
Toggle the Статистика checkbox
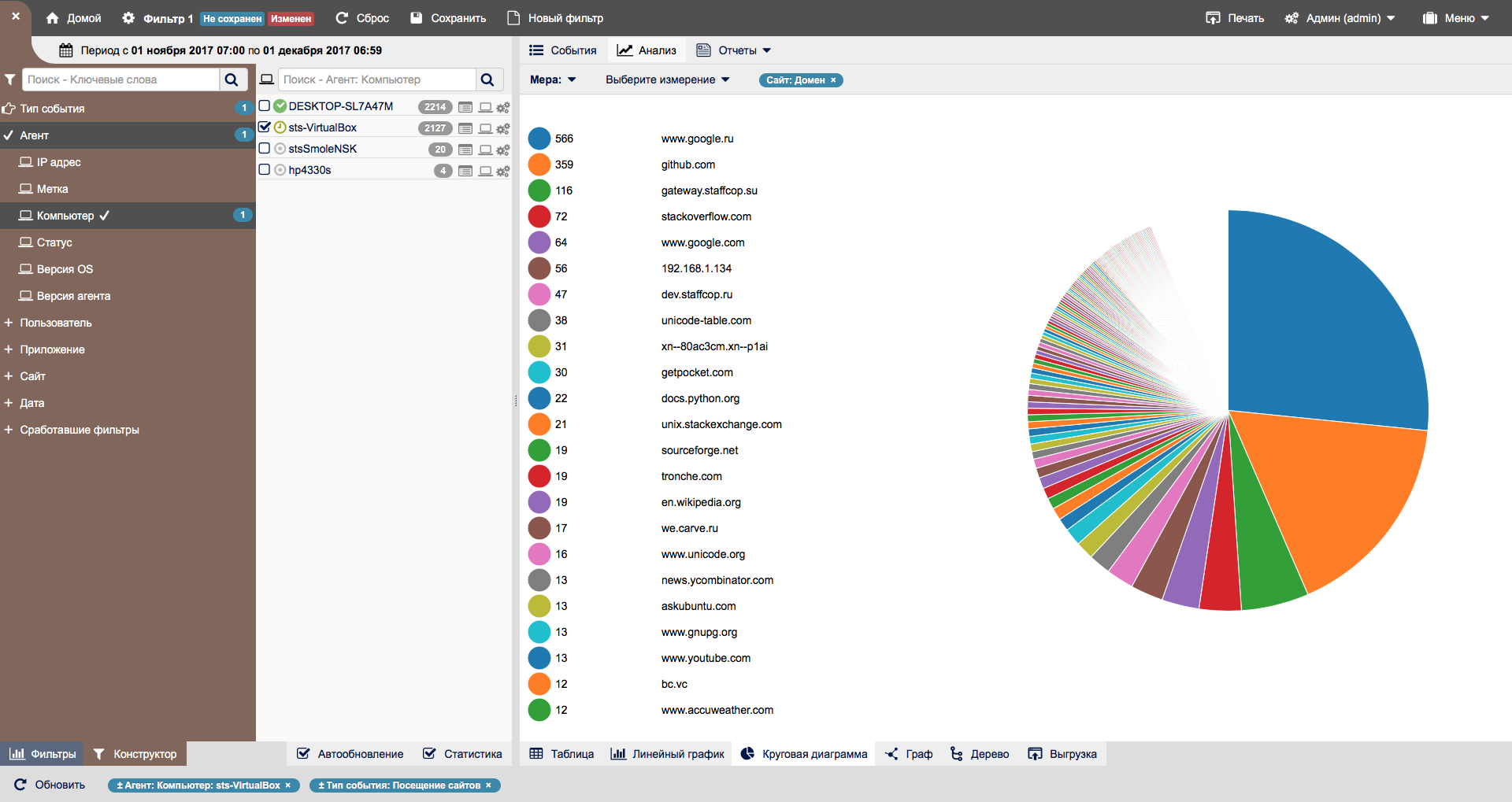[429, 754]
